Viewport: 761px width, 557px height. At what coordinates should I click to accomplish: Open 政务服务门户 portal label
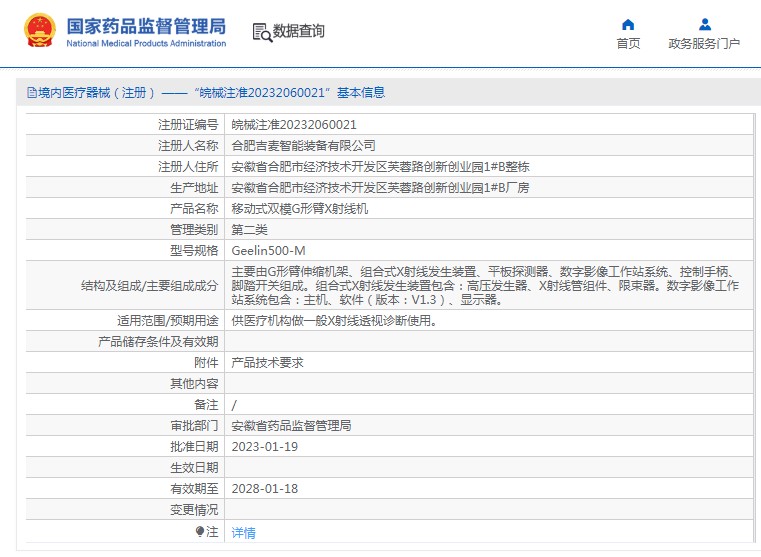pyautogui.click(x=704, y=44)
